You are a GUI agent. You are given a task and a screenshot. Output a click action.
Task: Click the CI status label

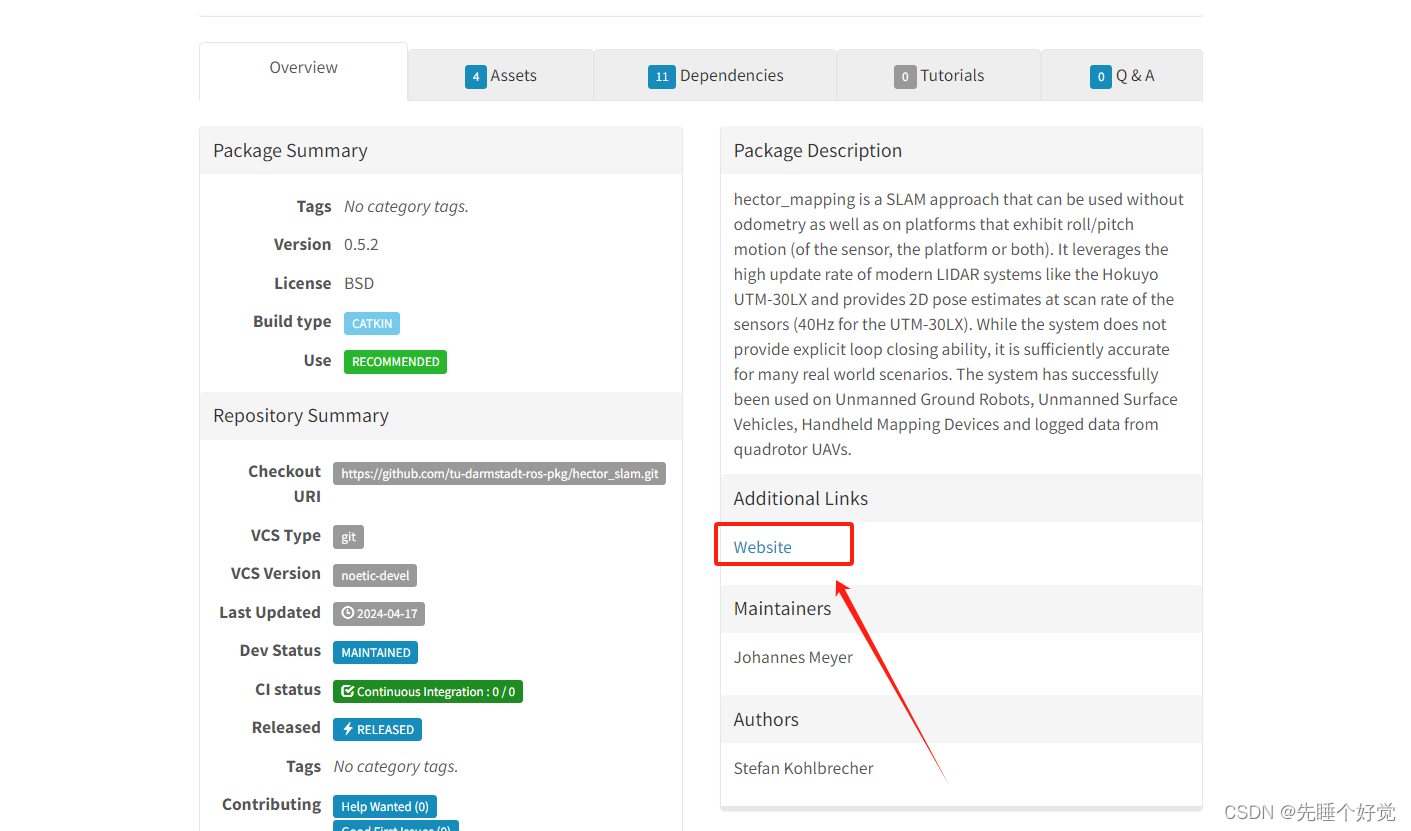click(x=288, y=689)
